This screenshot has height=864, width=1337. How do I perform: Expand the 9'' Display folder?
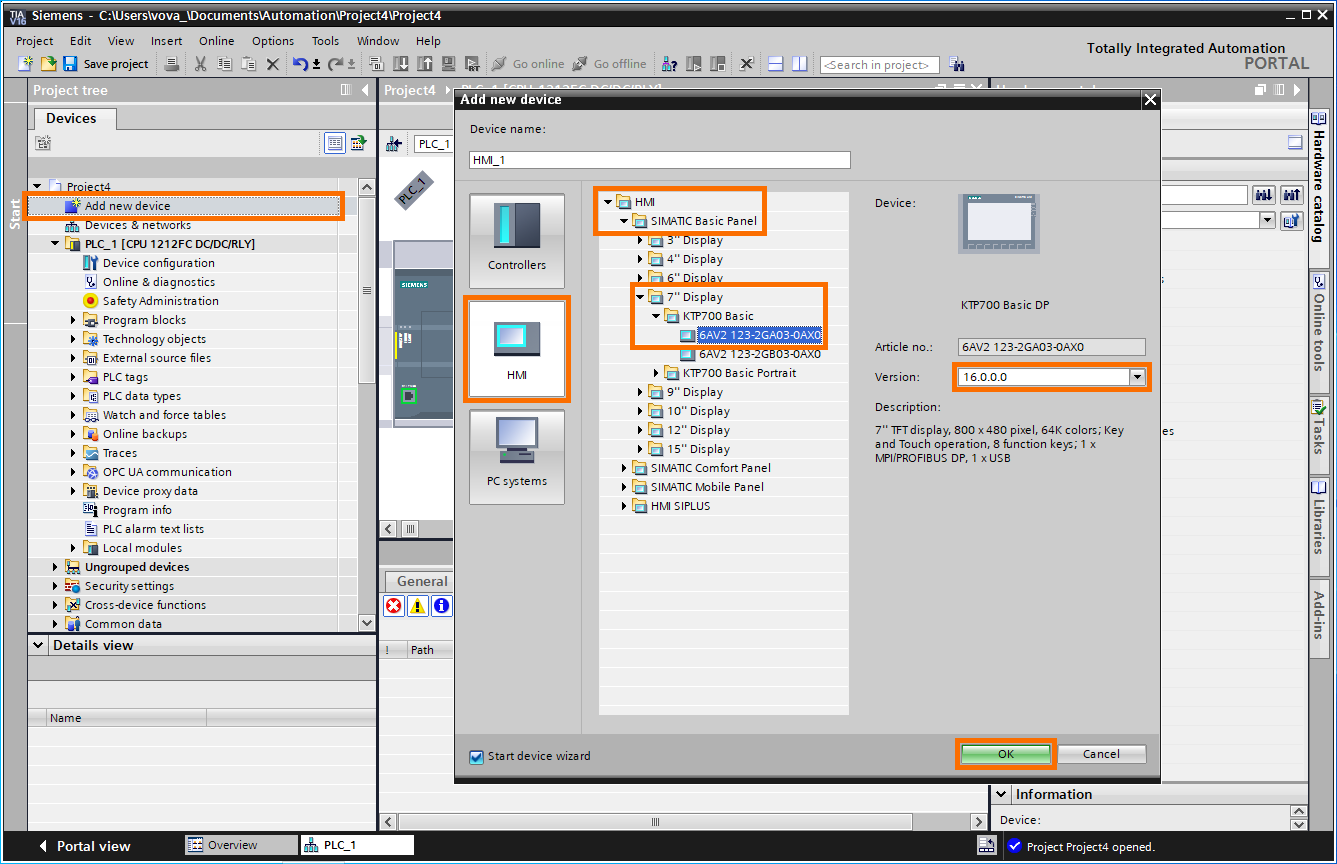pos(641,392)
